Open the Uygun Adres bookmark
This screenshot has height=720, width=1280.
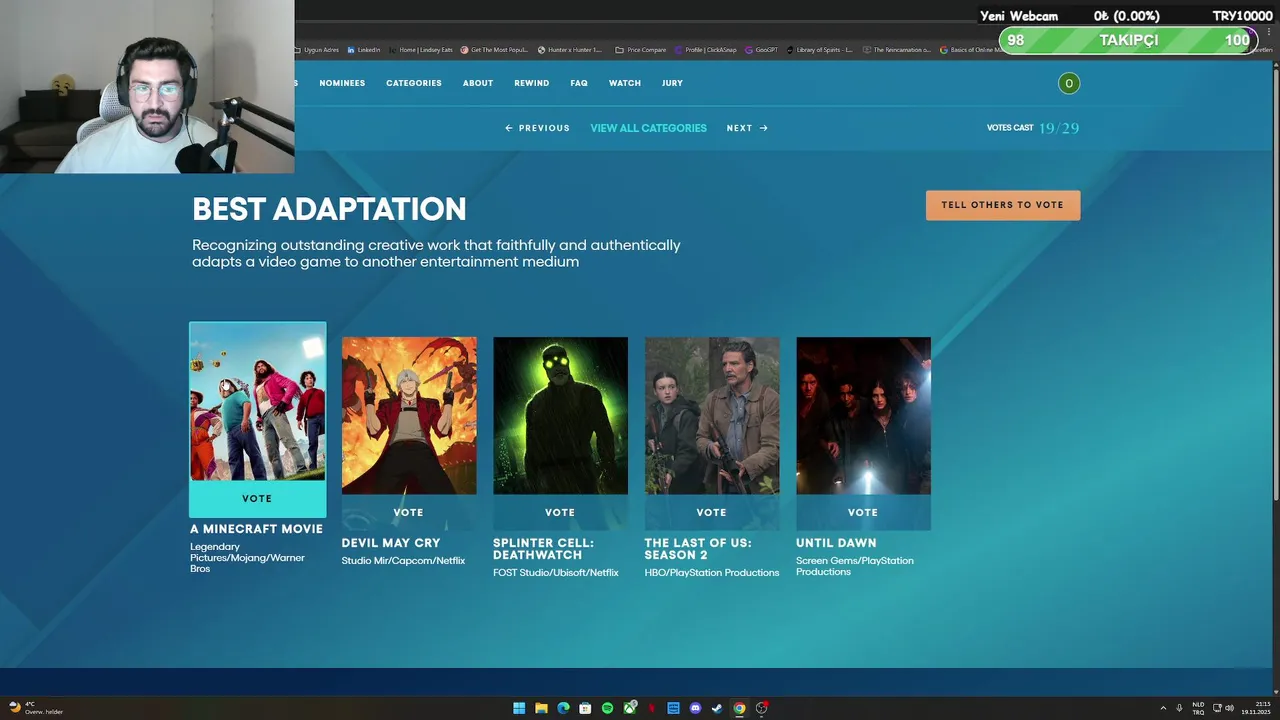click(318, 50)
